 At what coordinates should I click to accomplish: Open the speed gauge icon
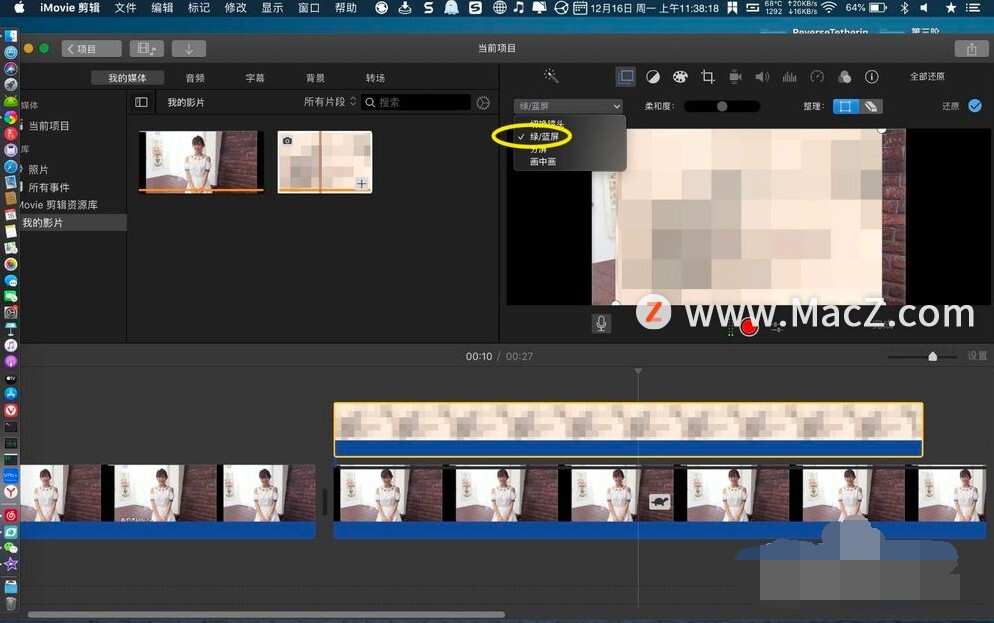point(817,77)
